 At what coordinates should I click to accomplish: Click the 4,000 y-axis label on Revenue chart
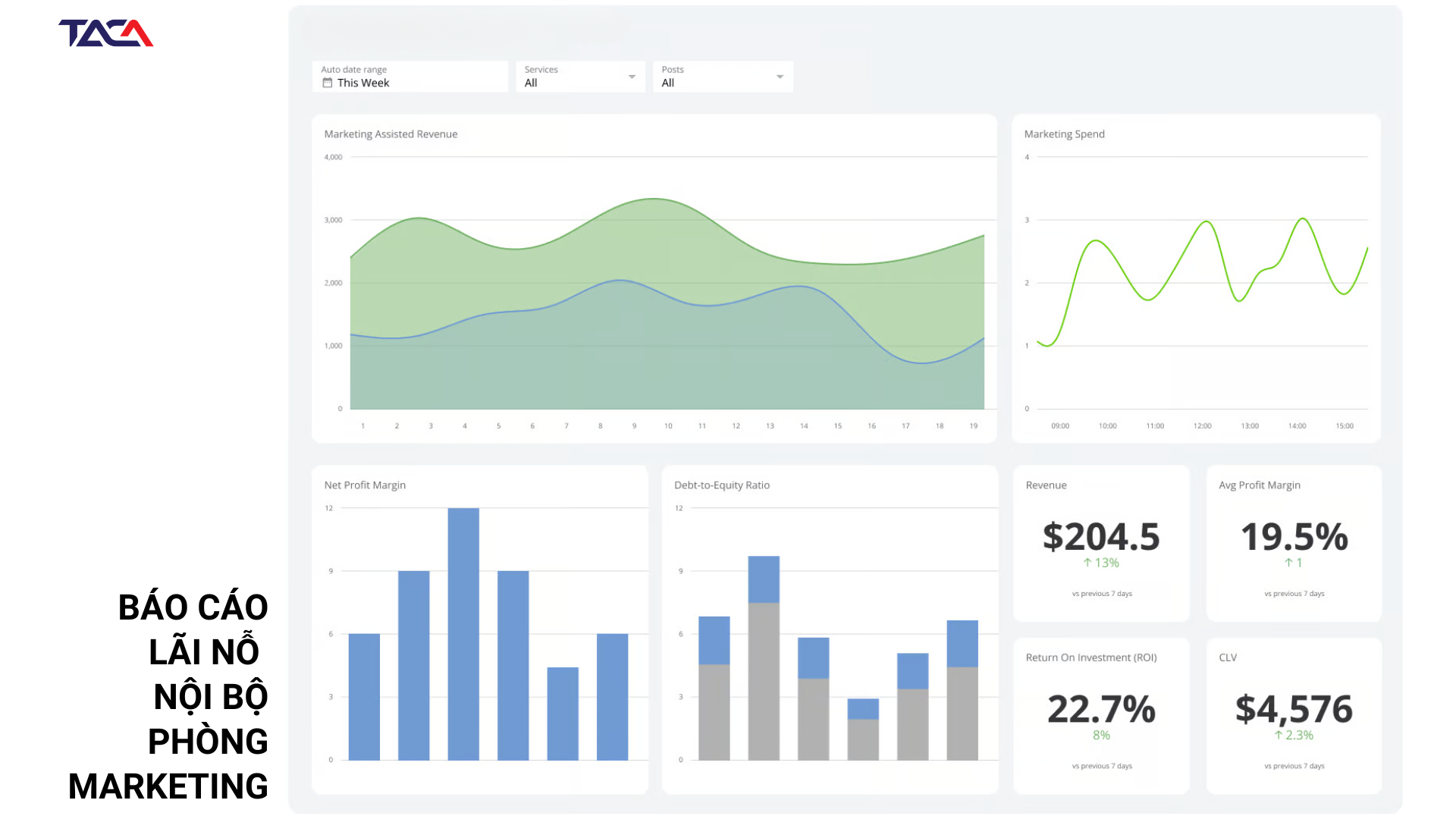[333, 158]
